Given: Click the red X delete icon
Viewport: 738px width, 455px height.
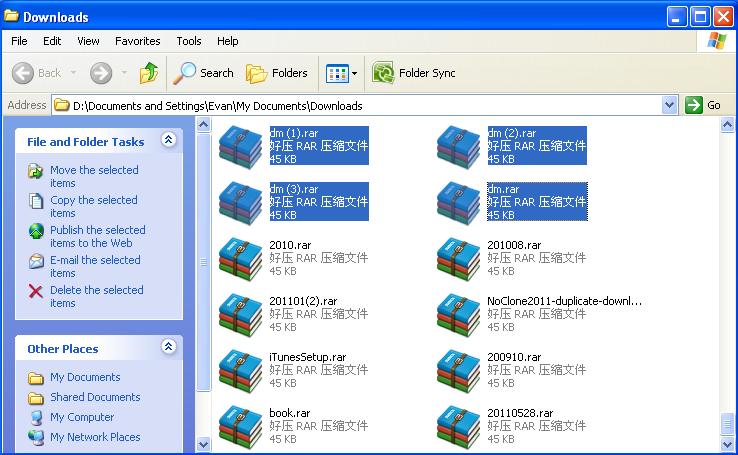Looking at the screenshot, I should 36,291.
